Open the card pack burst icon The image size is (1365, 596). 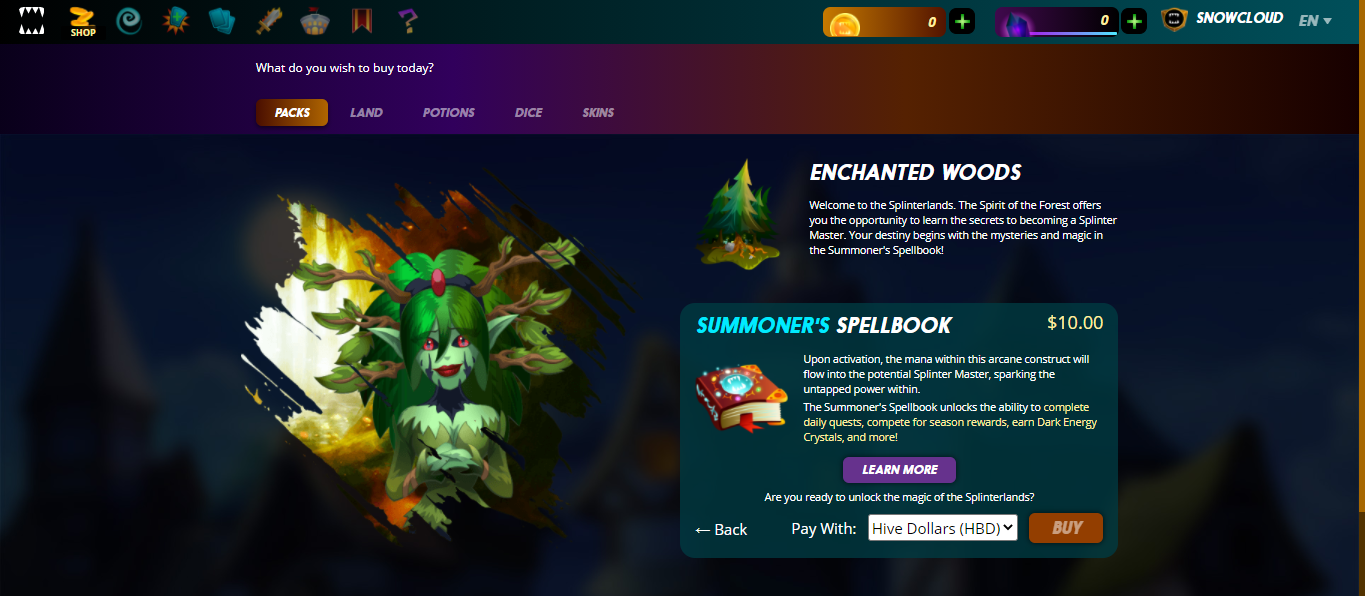pyautogui.click(x=176, y=21)
